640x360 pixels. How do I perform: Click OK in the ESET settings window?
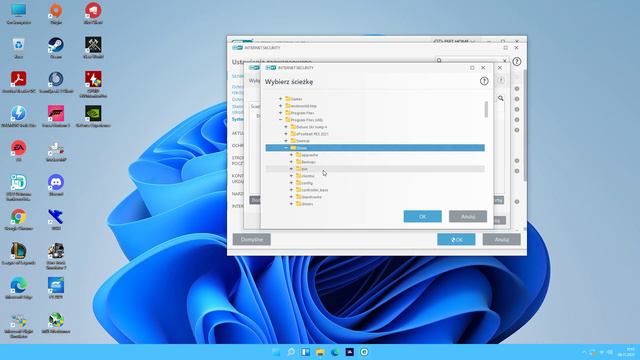point(456,240)
